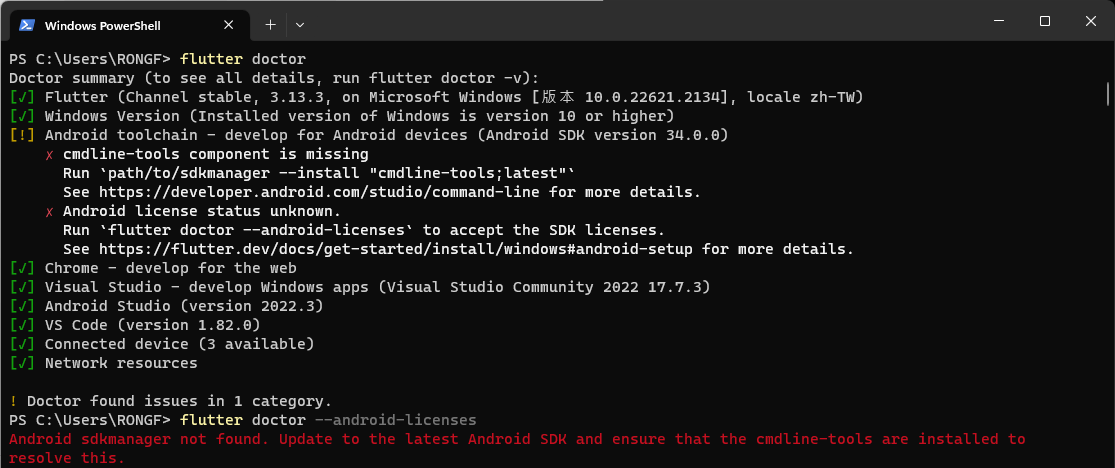Screen dimensions: 1115x468
Task: Click the terminal vertical scrollbar thumb
Action: (x=1108, y=95)
